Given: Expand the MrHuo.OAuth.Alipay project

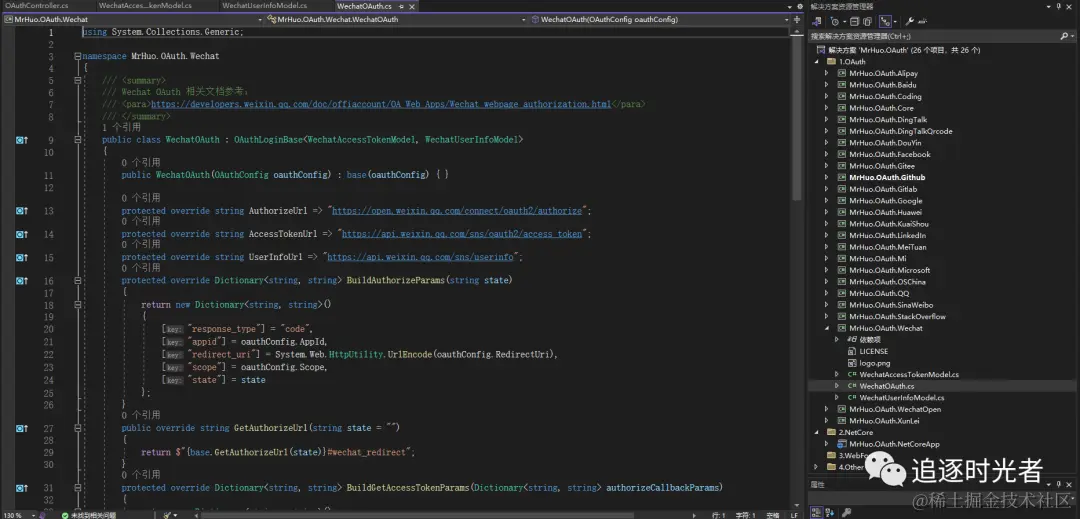Looking at the screenshot, I should [827, 73].
